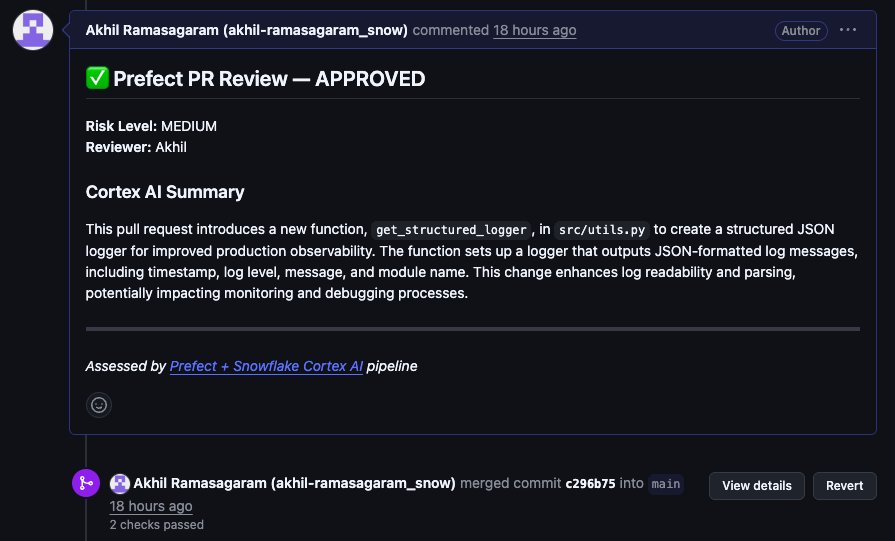895x541 pixels.
Task: Click the 'Reviewer: Akhil' line
Action: (x=136, y=147)
